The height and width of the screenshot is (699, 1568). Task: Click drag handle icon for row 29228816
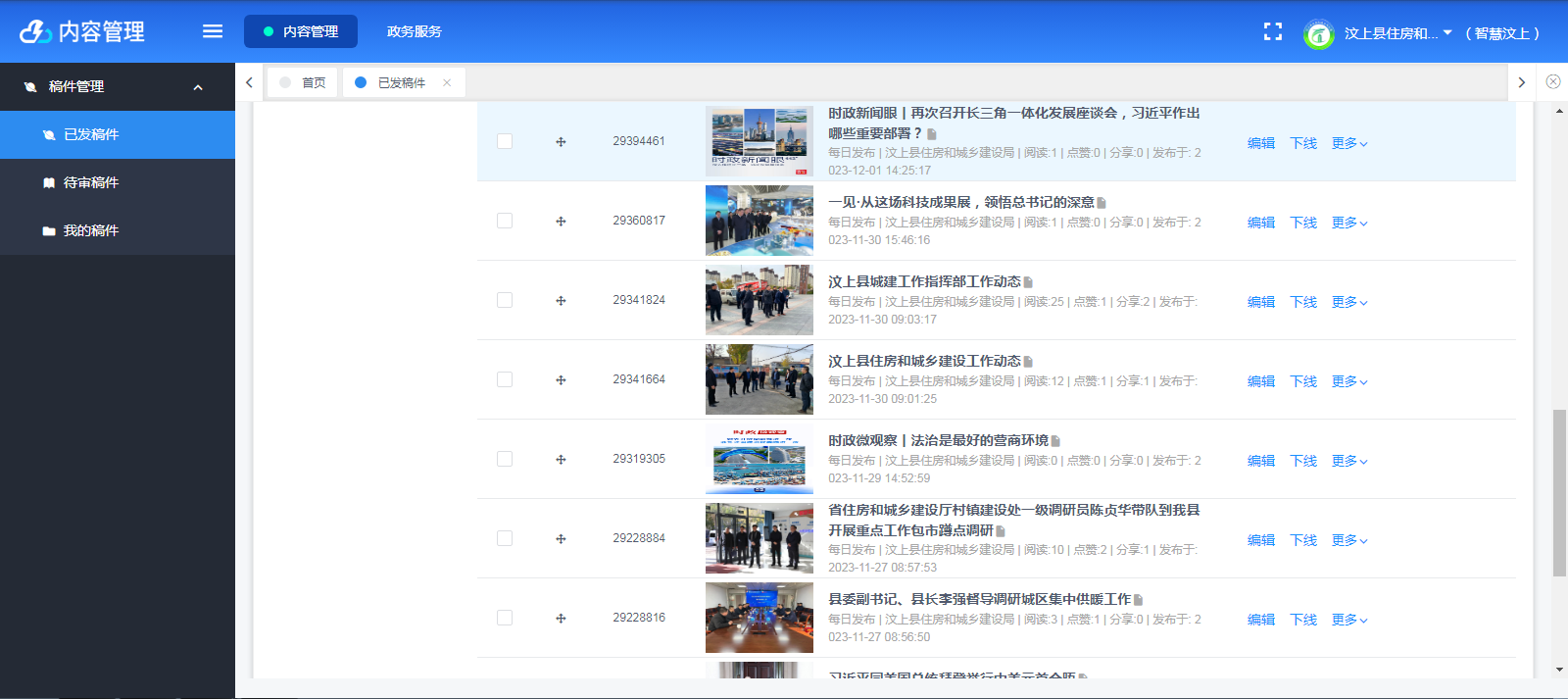(x=561, y=619)
